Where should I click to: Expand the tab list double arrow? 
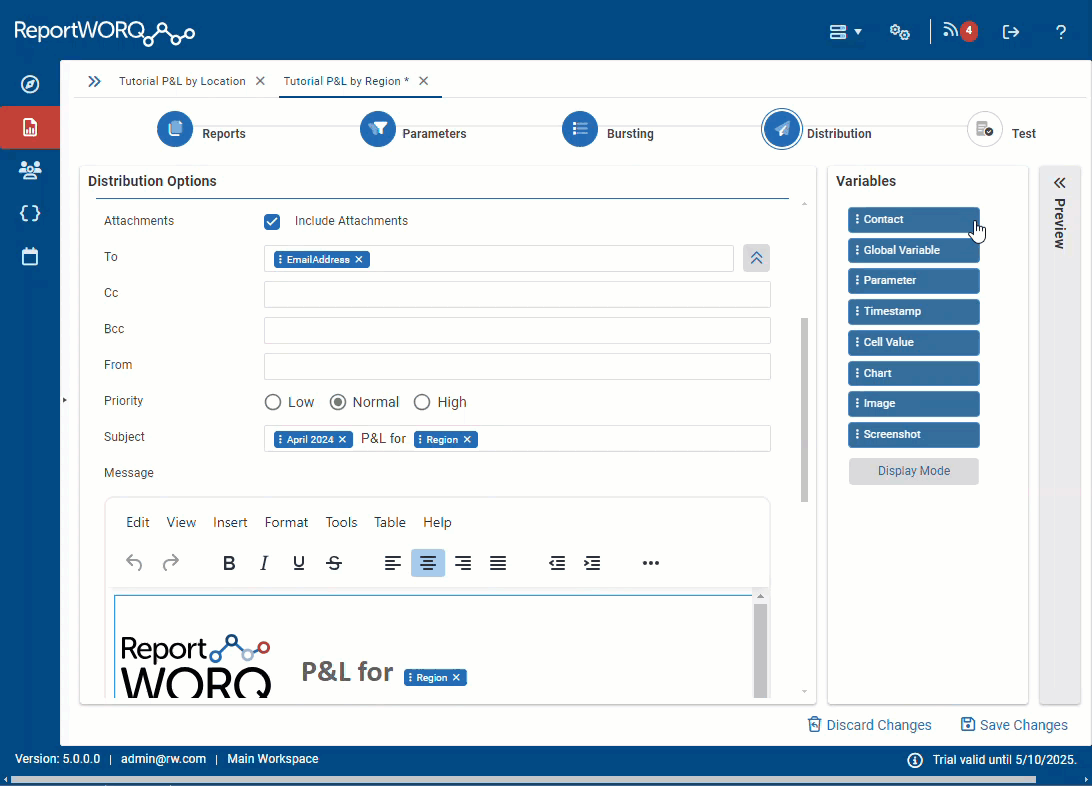[x=94, y=81]
